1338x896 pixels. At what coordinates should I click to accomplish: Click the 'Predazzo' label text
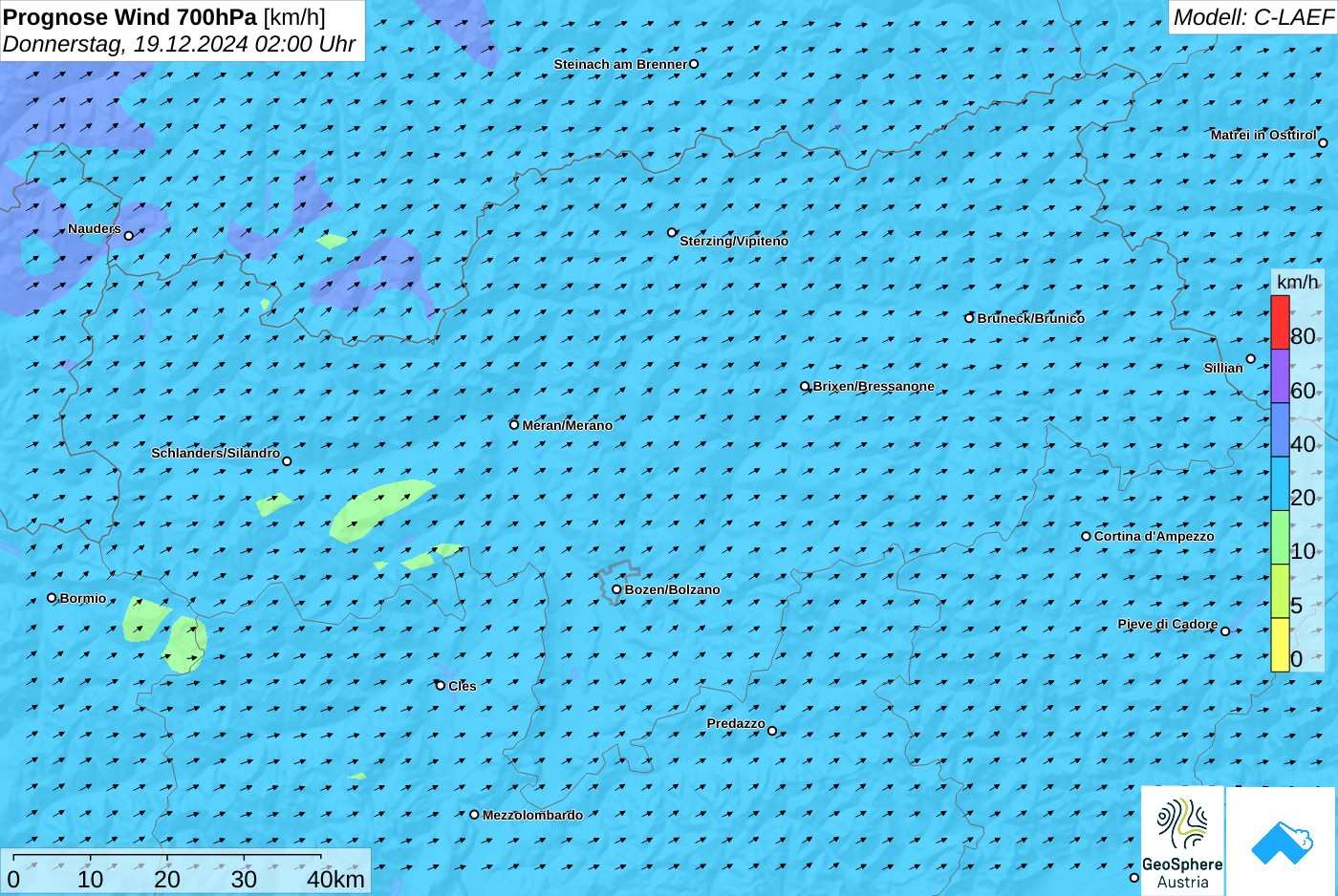pyautogui.click(x=736, y=723)
